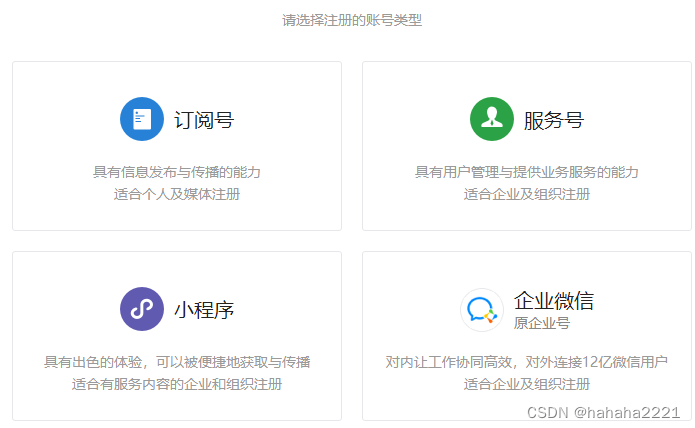
Task: Click the purple 小程序 link icon
Action: 142,309
